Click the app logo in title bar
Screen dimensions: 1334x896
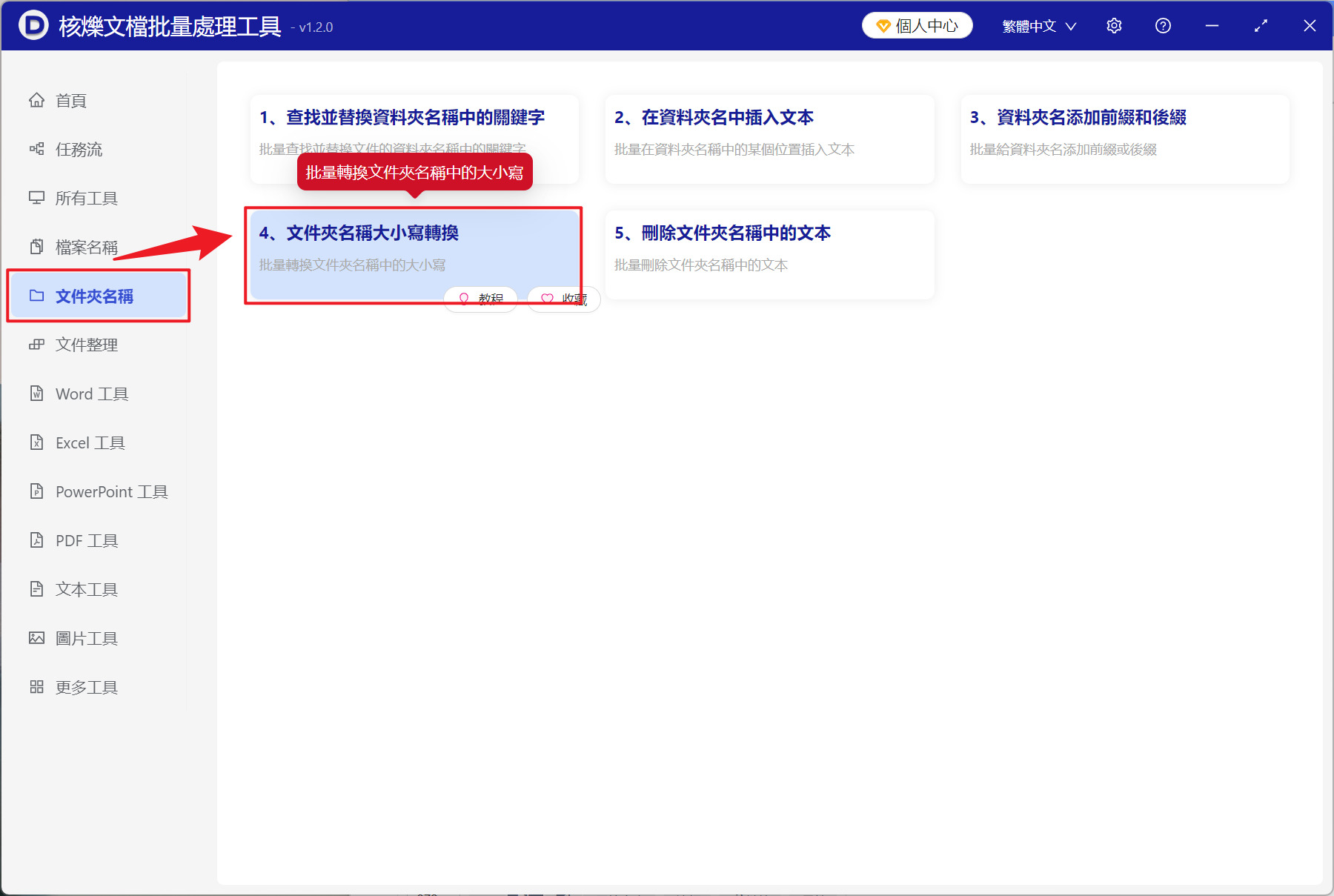tap(33, 25)
